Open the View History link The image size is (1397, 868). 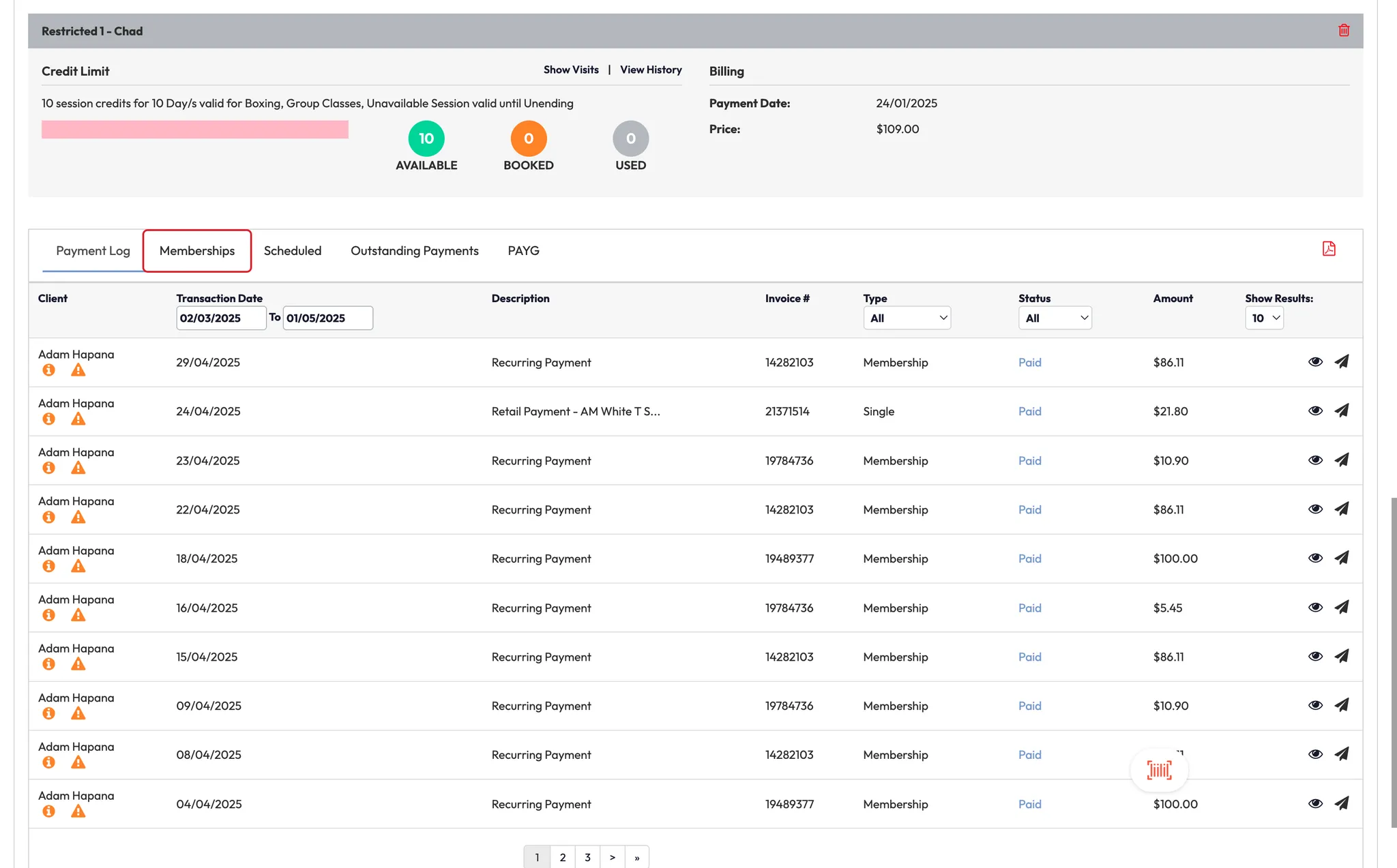pyautogui.click(x=651, y=70)
